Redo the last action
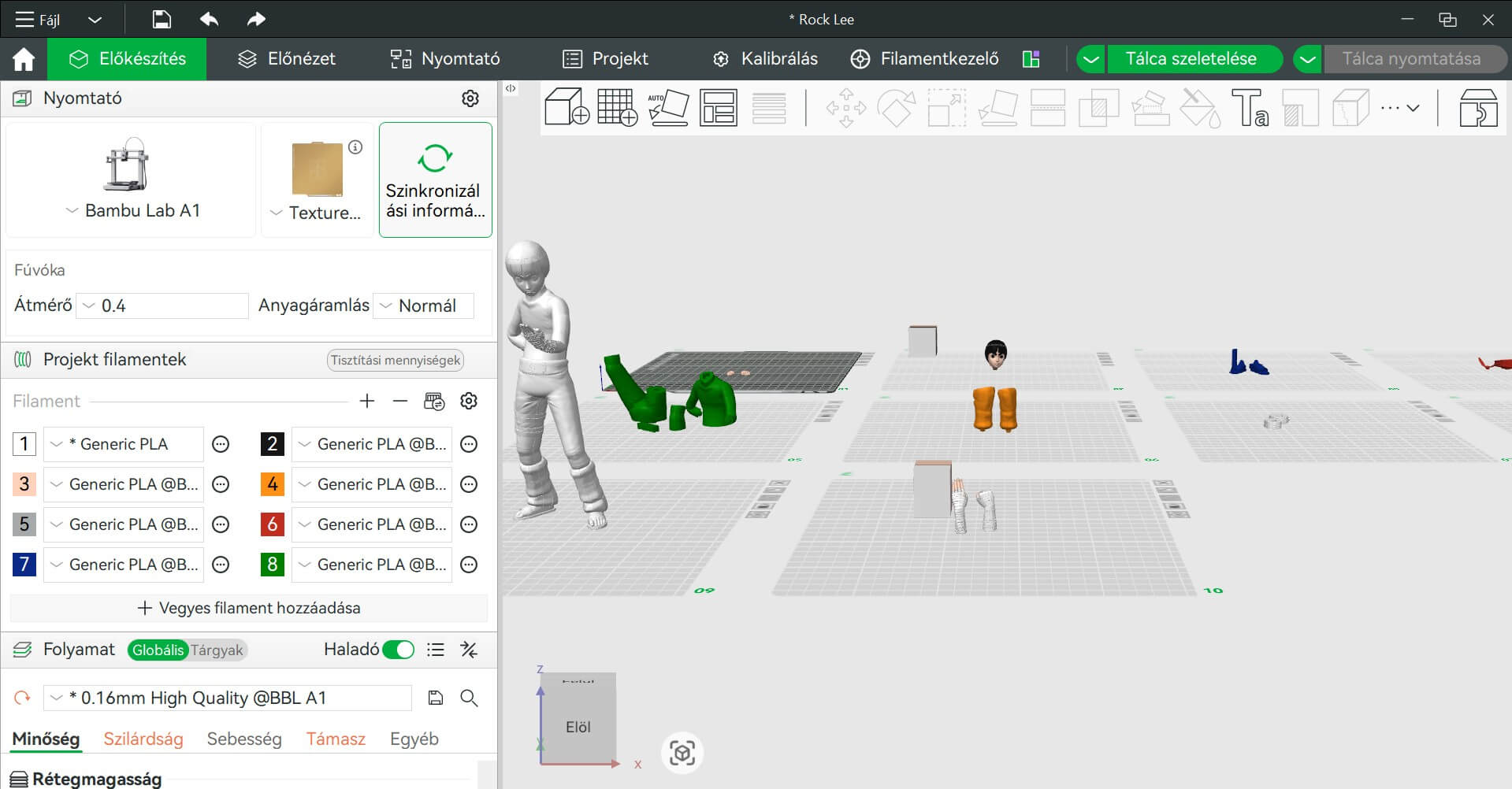Screen dimensions: 1512x789 coord(256,19)
